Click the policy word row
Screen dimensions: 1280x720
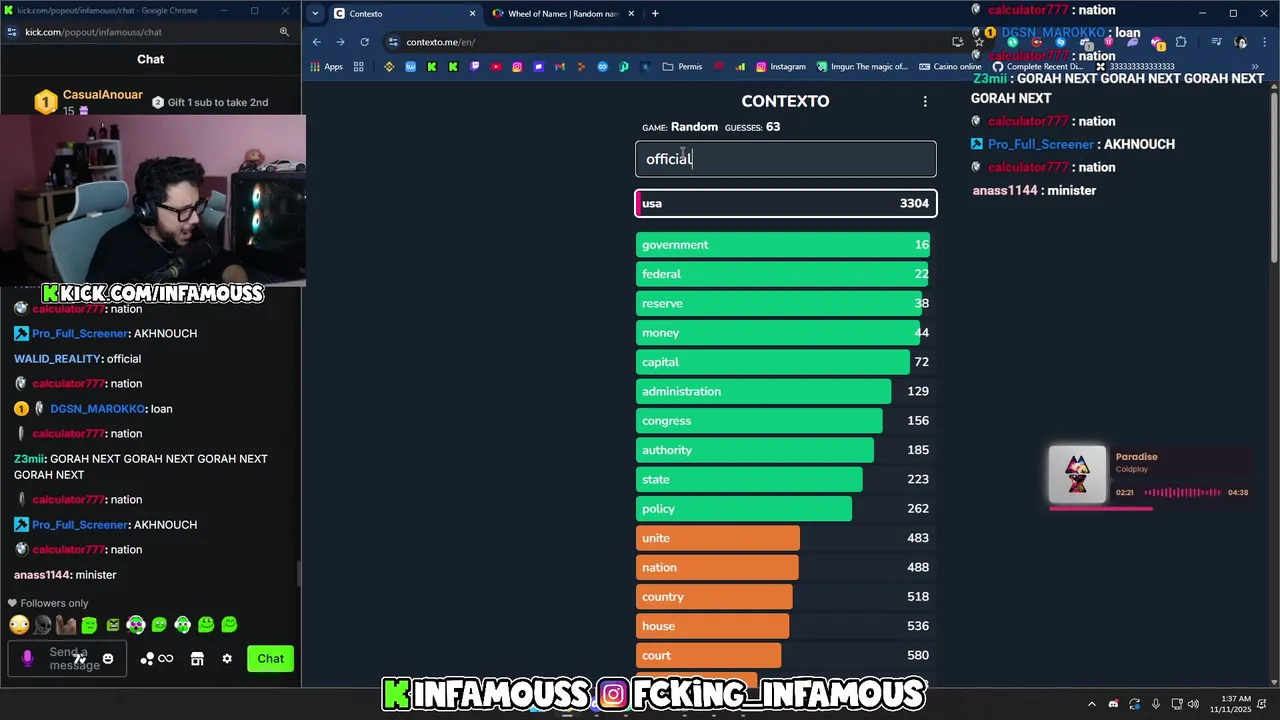click(x=786, y=509)
